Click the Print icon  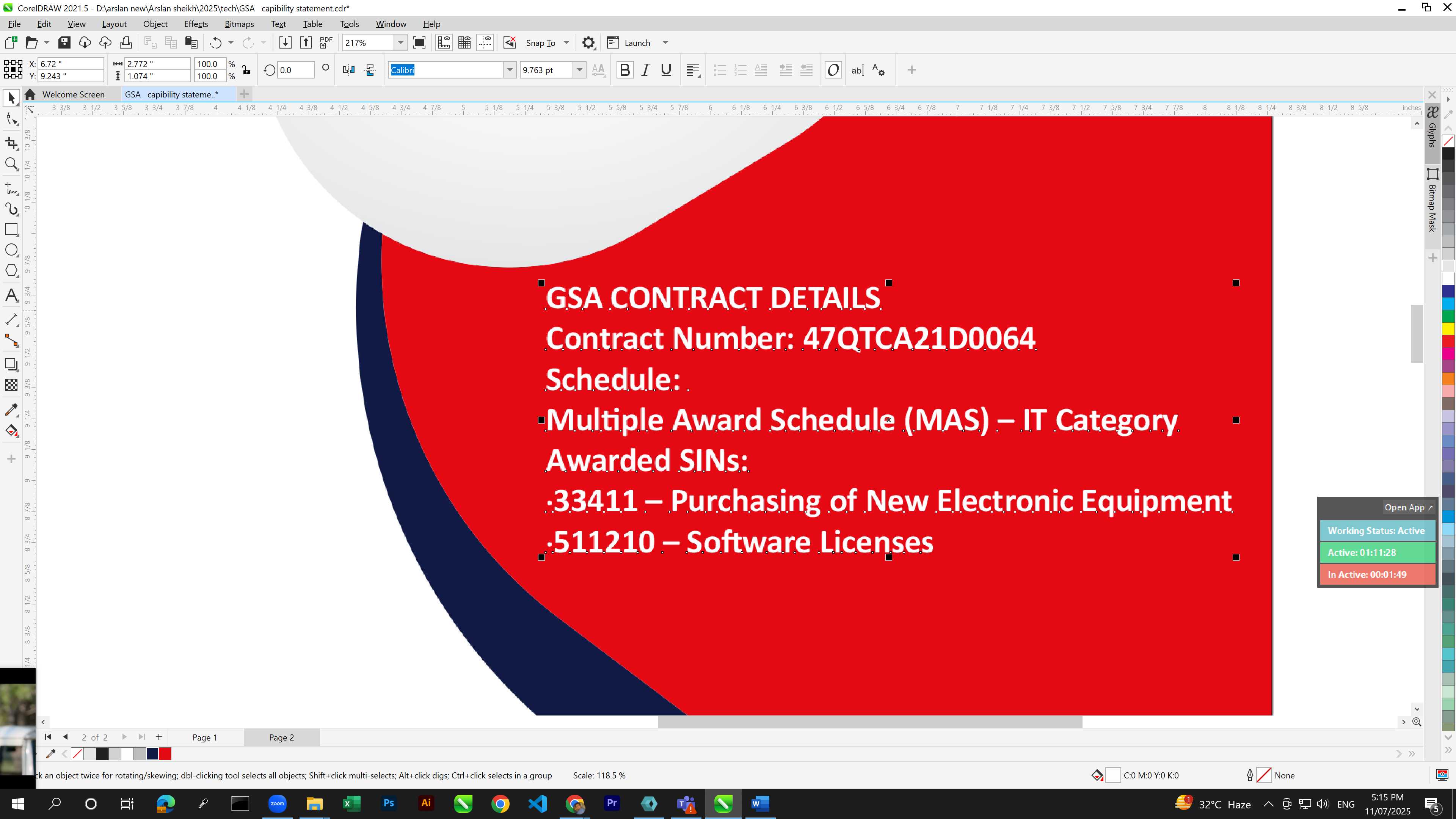click(x=126, y=42)
